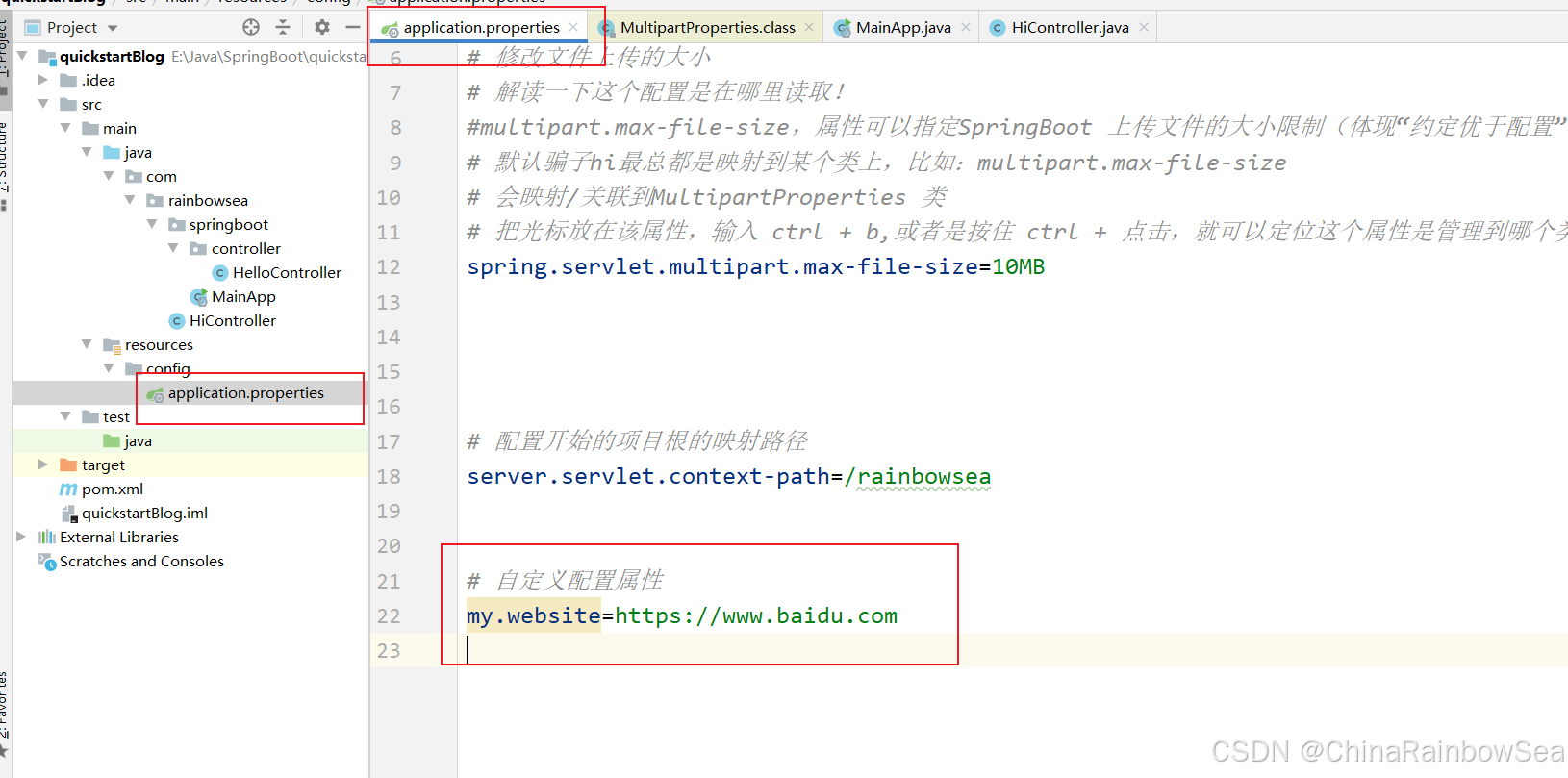The image size is (1568, 778).
Task: Click the External Libraries icon
Action: 46,538
